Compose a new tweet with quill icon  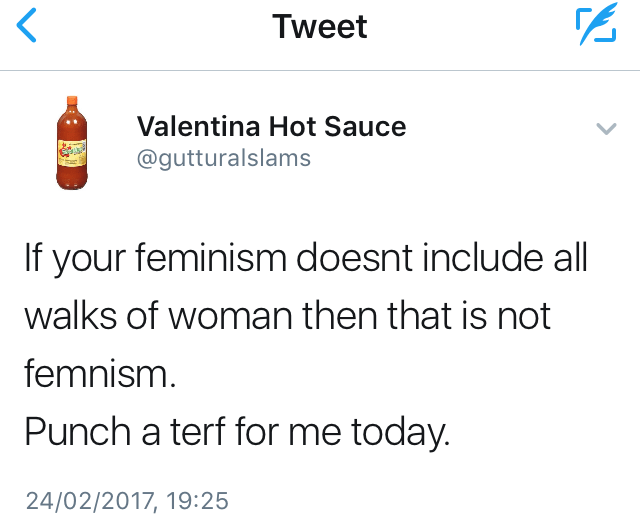pyautogui.click(x=595, y=27)
